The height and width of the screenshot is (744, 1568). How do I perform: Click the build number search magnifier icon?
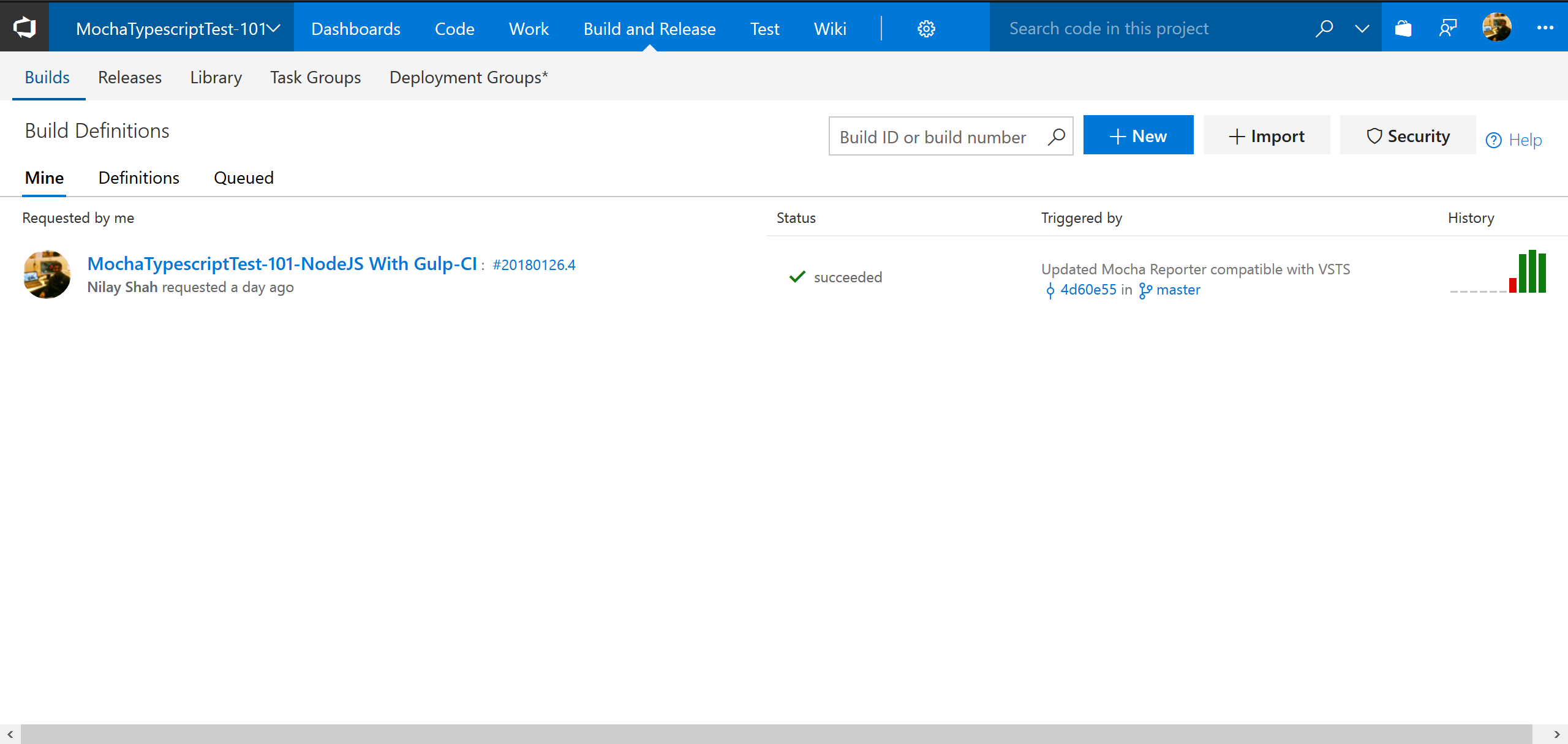coord(1057,137)
